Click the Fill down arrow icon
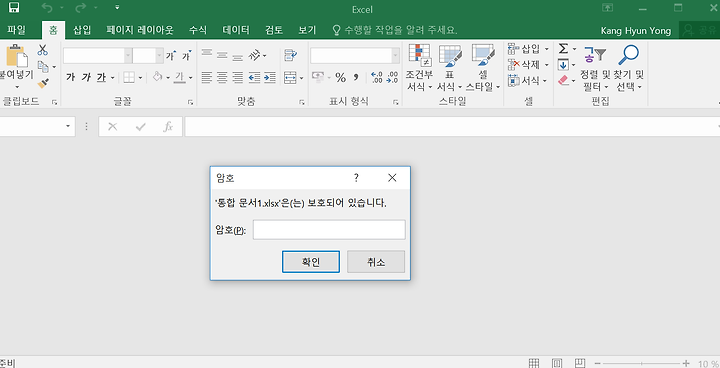Image resolution: width=720 pixels, height=368 pixels. (x=563, y=65)
